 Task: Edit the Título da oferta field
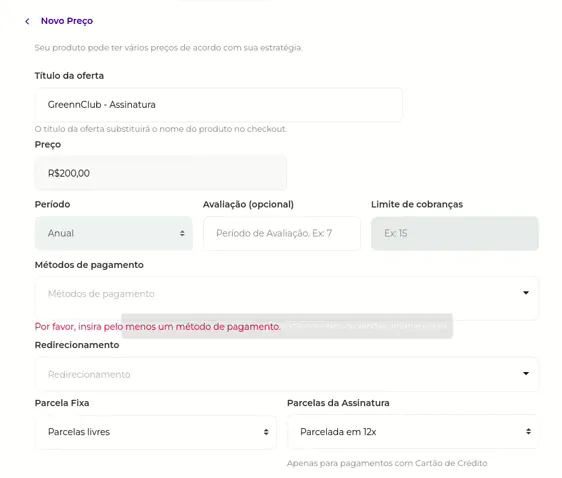coord(219,105)
